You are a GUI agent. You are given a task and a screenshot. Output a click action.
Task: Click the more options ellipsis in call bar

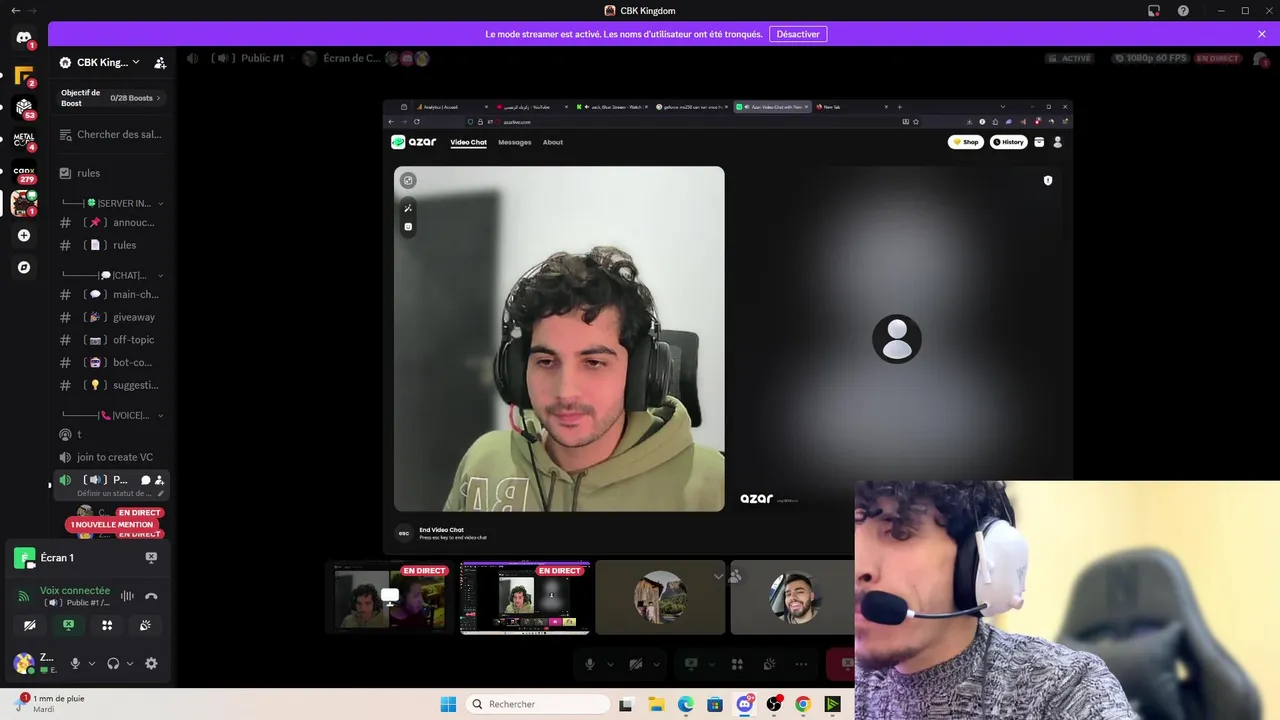click(801, 664)
